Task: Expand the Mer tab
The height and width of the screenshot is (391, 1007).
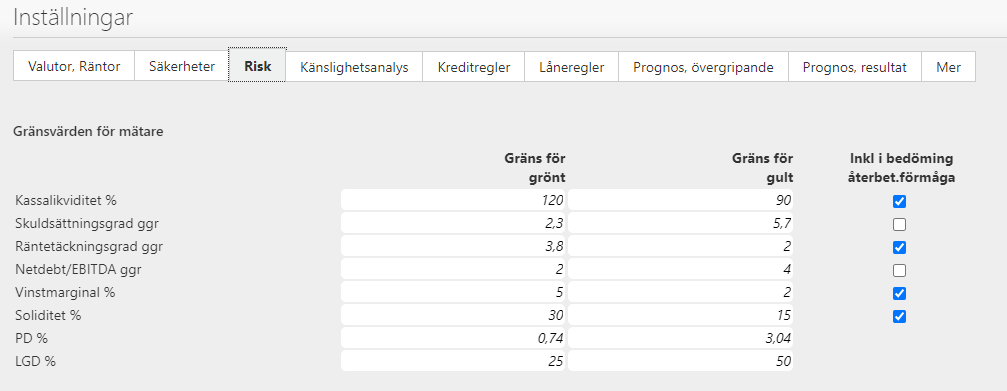Action: point(949,67)
